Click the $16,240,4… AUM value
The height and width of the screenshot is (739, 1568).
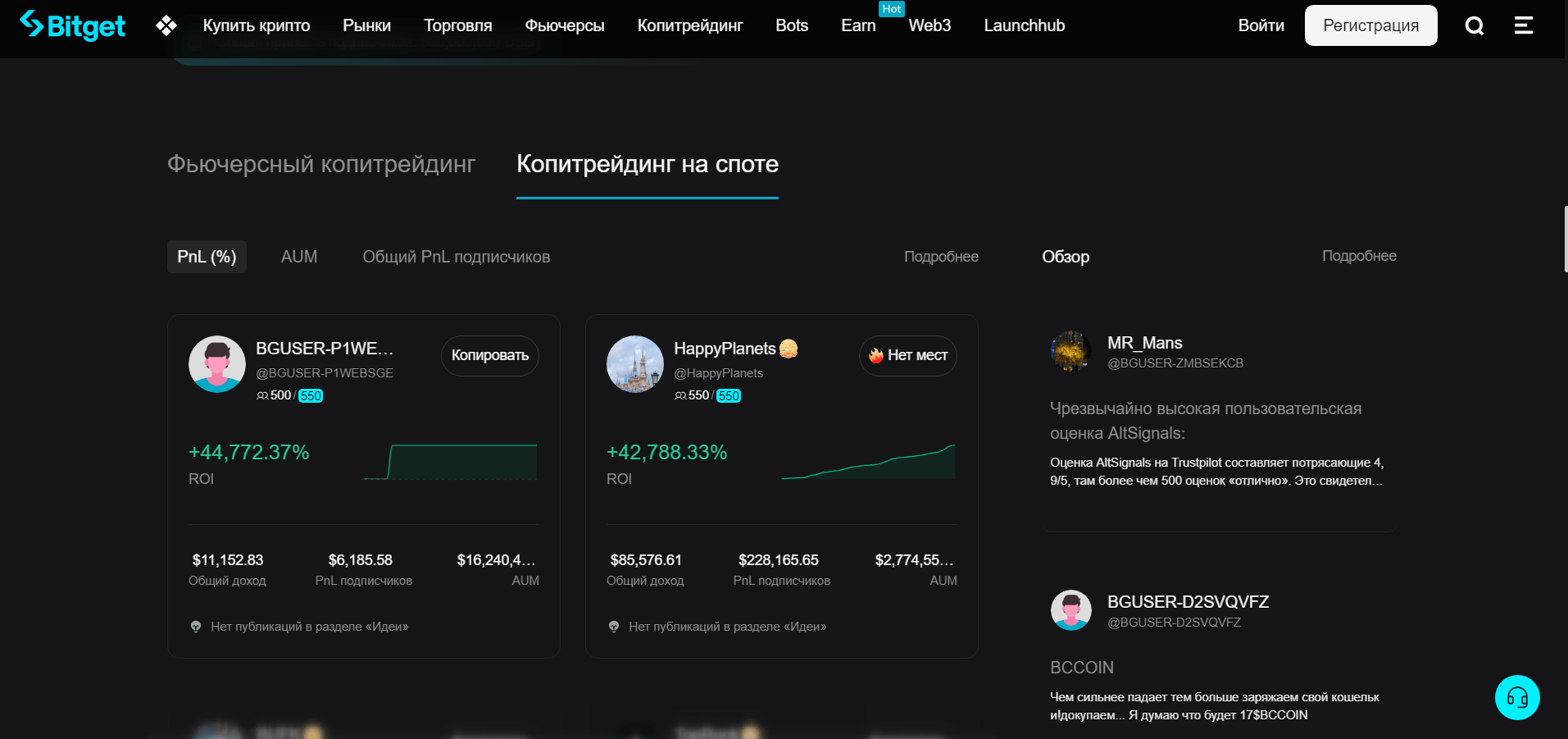[496, 560]
